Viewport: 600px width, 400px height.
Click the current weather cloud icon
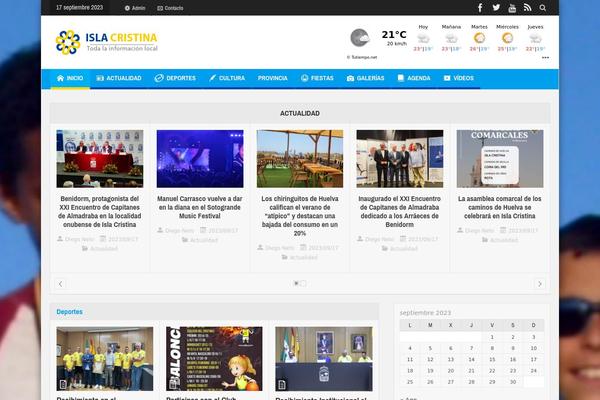[x=360, y=38]
